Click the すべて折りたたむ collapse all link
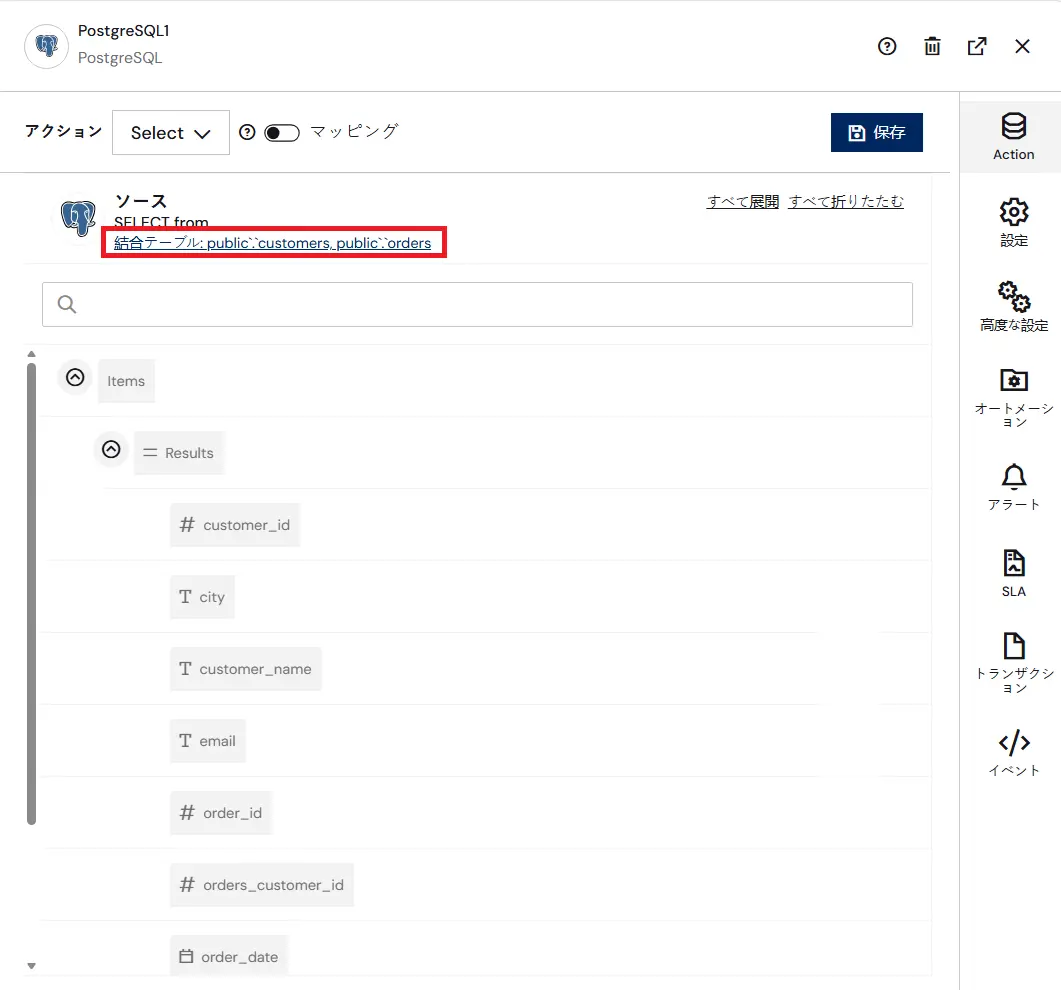This screenshot has height=990, width=1061. [x=846, y=201]
